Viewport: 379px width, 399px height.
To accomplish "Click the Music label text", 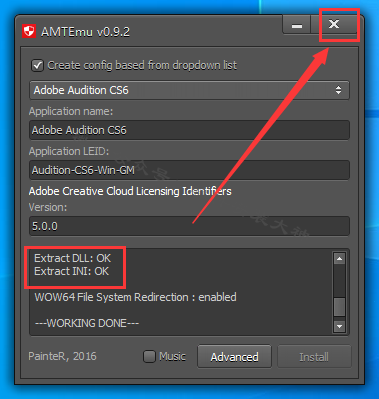I will point(172,356).
